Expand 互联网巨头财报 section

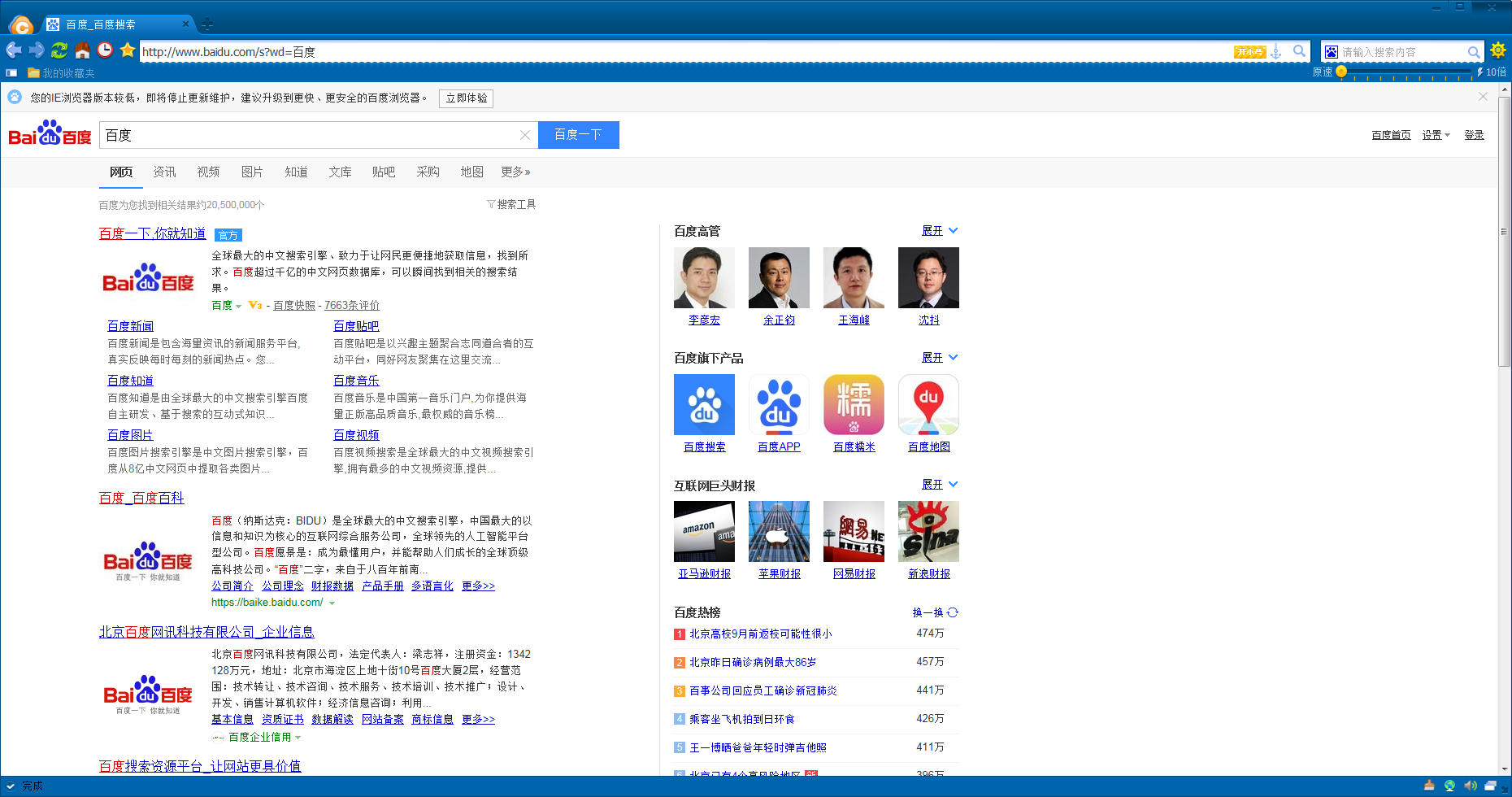click(x=940, y=485)
